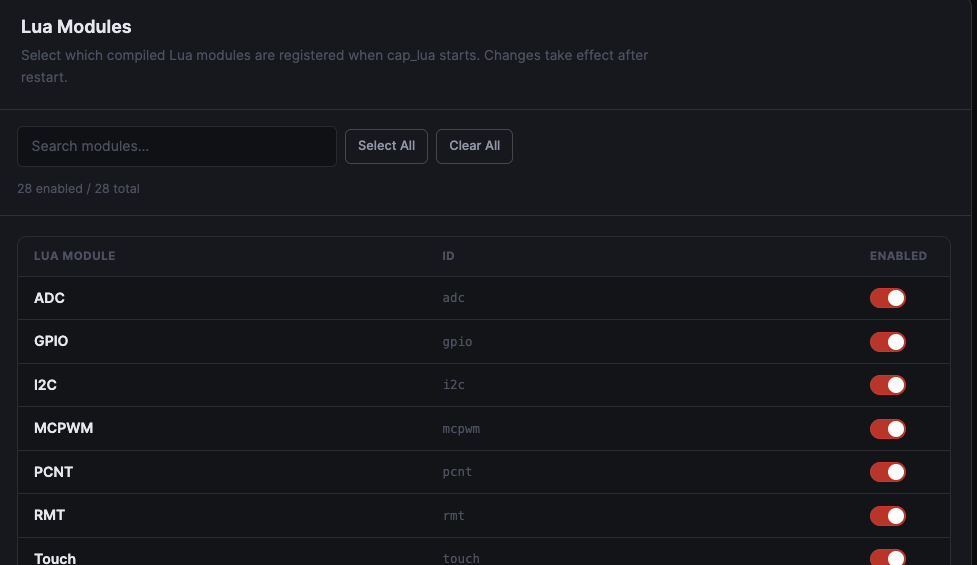Viewport: 977px width, 565px height.
Task: Toggle the GPIO module switch off
Action: (x=887, y=341)
